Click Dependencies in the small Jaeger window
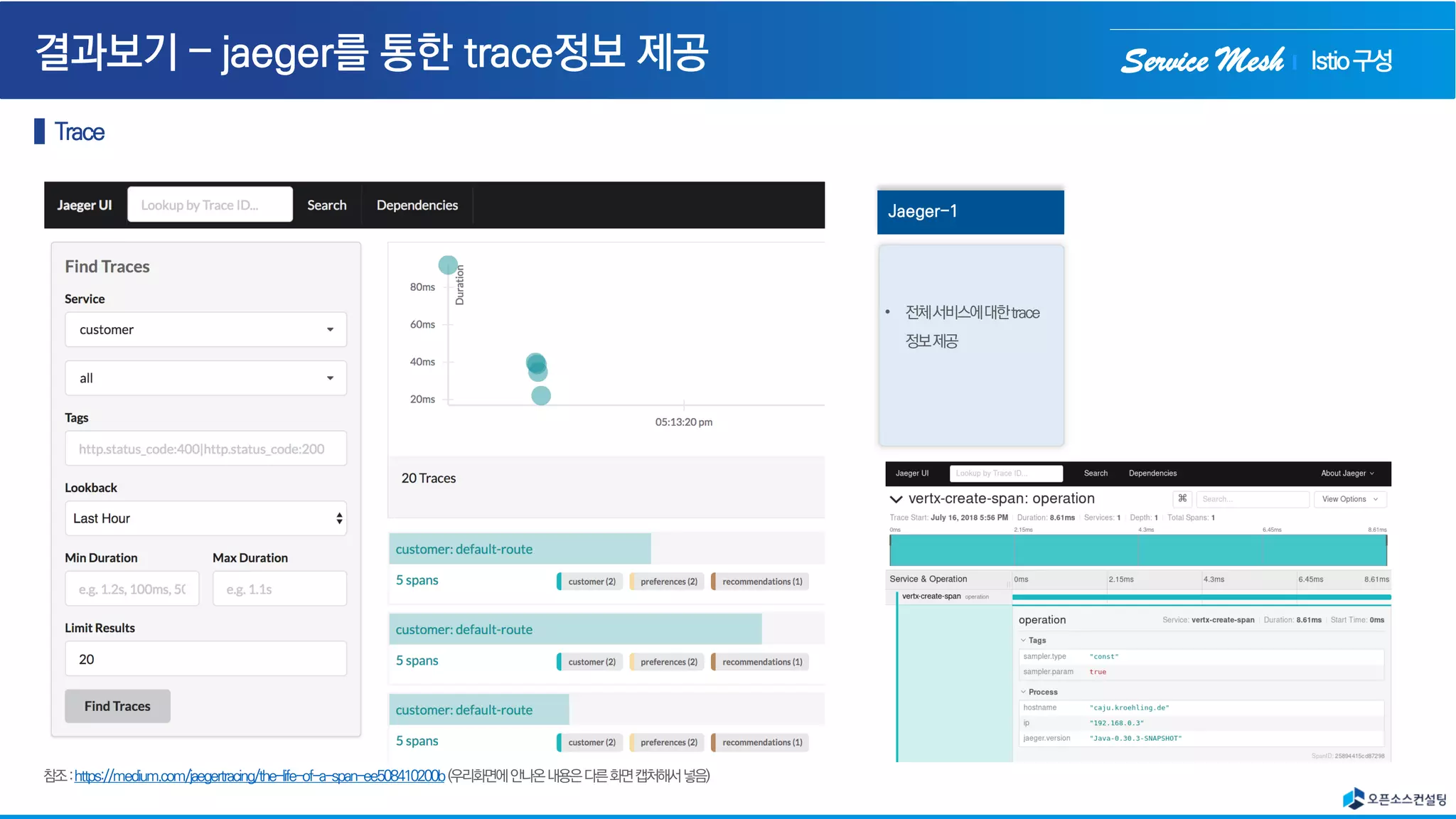 point(1152,473)
